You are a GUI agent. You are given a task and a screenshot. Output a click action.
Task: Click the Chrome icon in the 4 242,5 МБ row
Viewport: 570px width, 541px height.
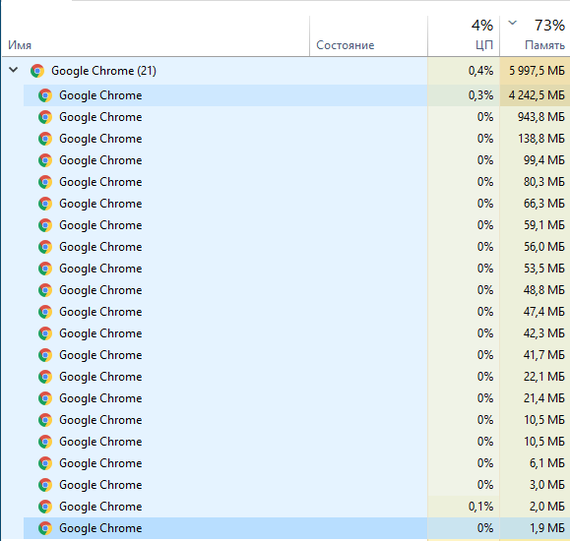click(x=45, y=95)
